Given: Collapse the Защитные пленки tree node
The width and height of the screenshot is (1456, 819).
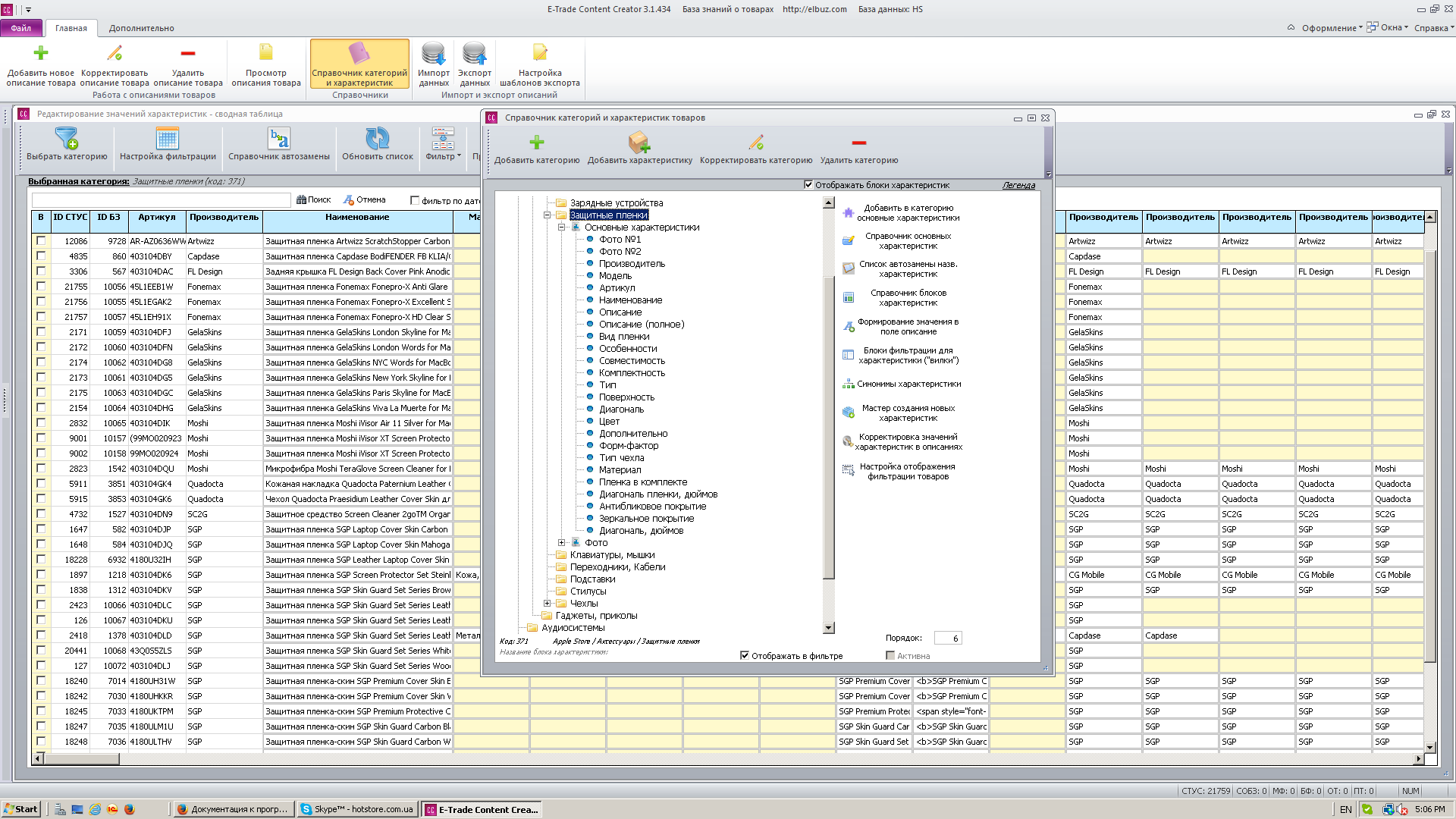Looking at the screenshot, I should pos(547,215).
